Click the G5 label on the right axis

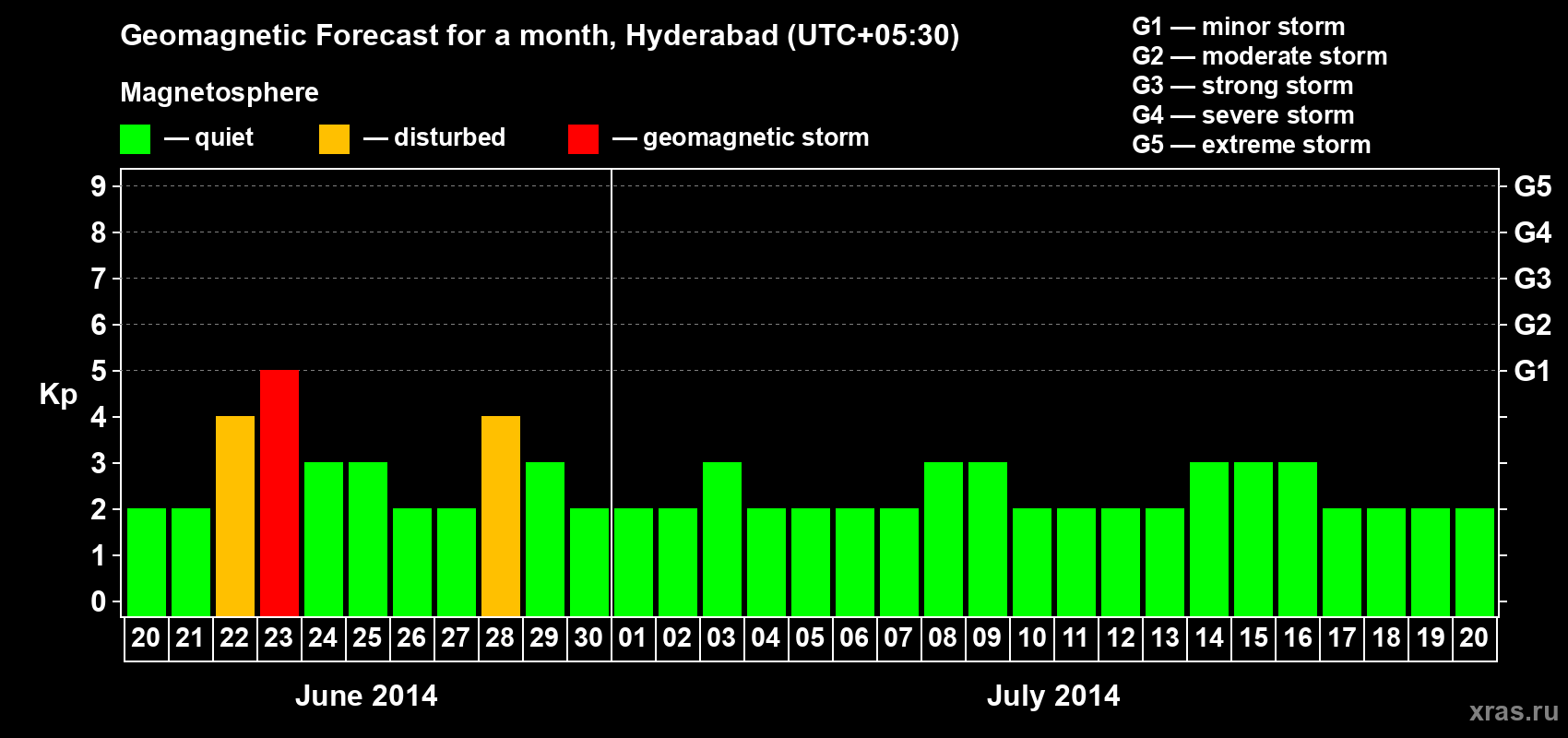point(1533,186)
